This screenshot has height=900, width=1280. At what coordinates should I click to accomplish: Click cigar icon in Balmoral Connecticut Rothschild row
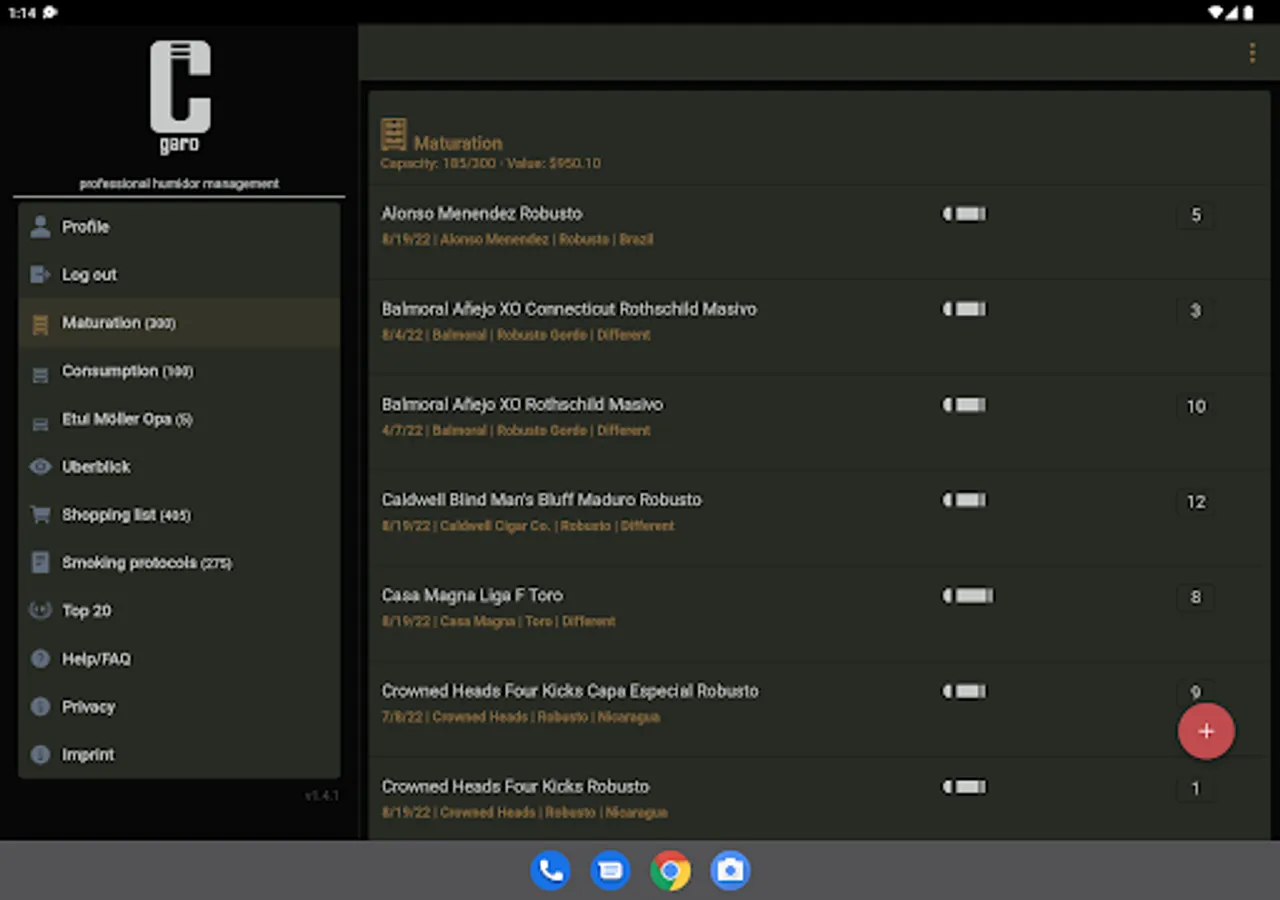point(964,309)
